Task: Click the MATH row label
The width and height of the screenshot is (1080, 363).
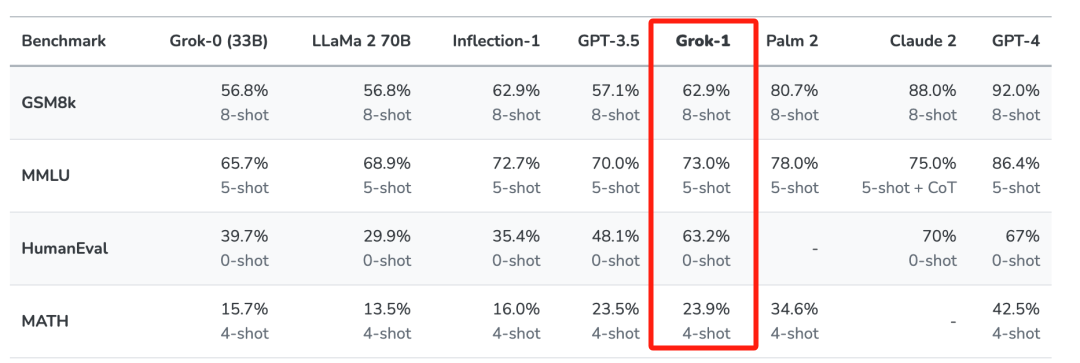Action: pos(45,321)
